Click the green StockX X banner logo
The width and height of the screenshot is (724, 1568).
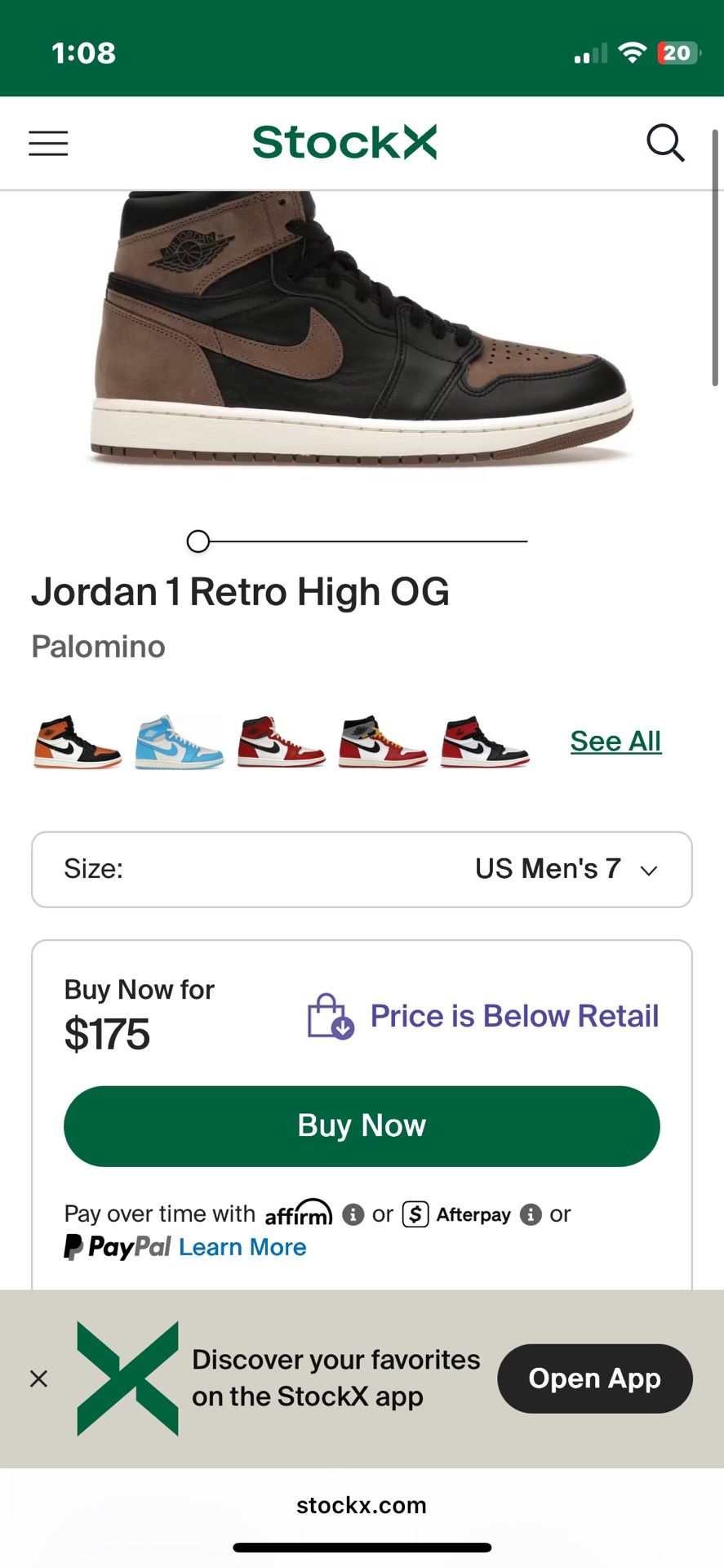[x=127, y=1379]
